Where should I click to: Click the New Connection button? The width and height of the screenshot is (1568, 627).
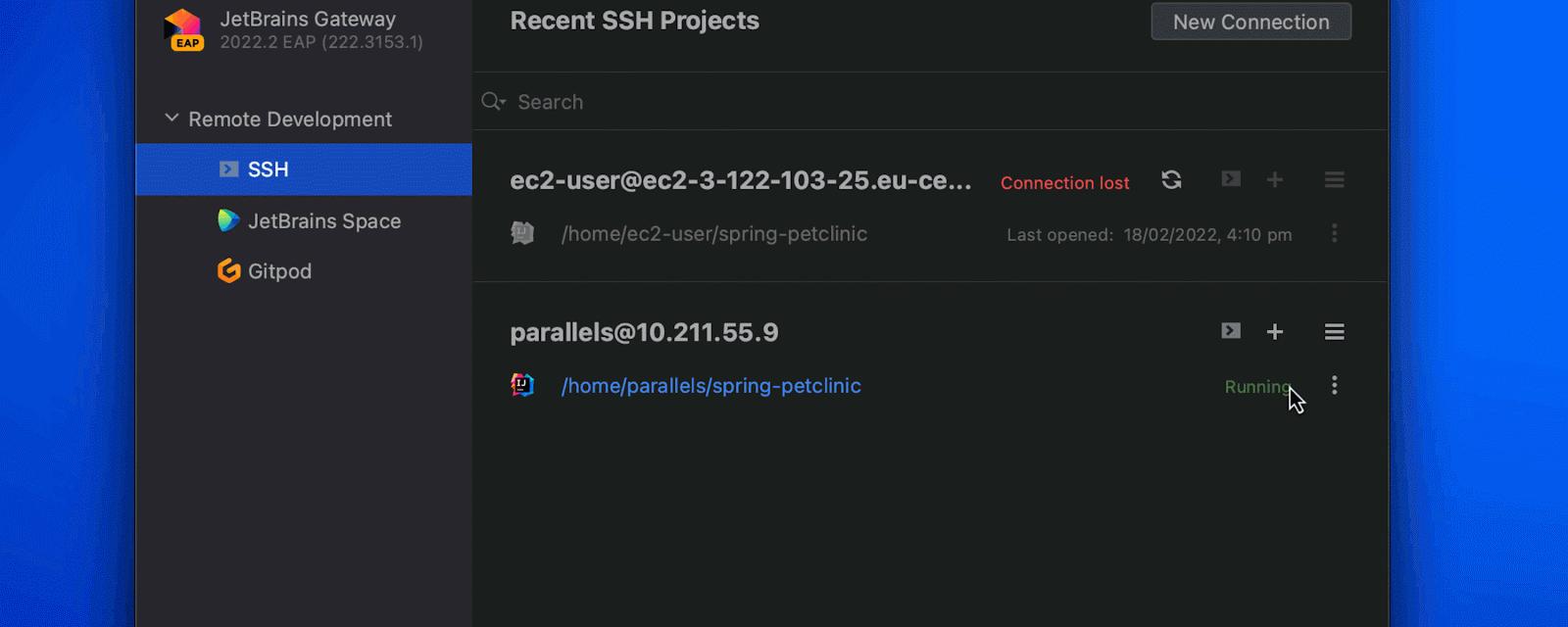(x=1250, y=22)
